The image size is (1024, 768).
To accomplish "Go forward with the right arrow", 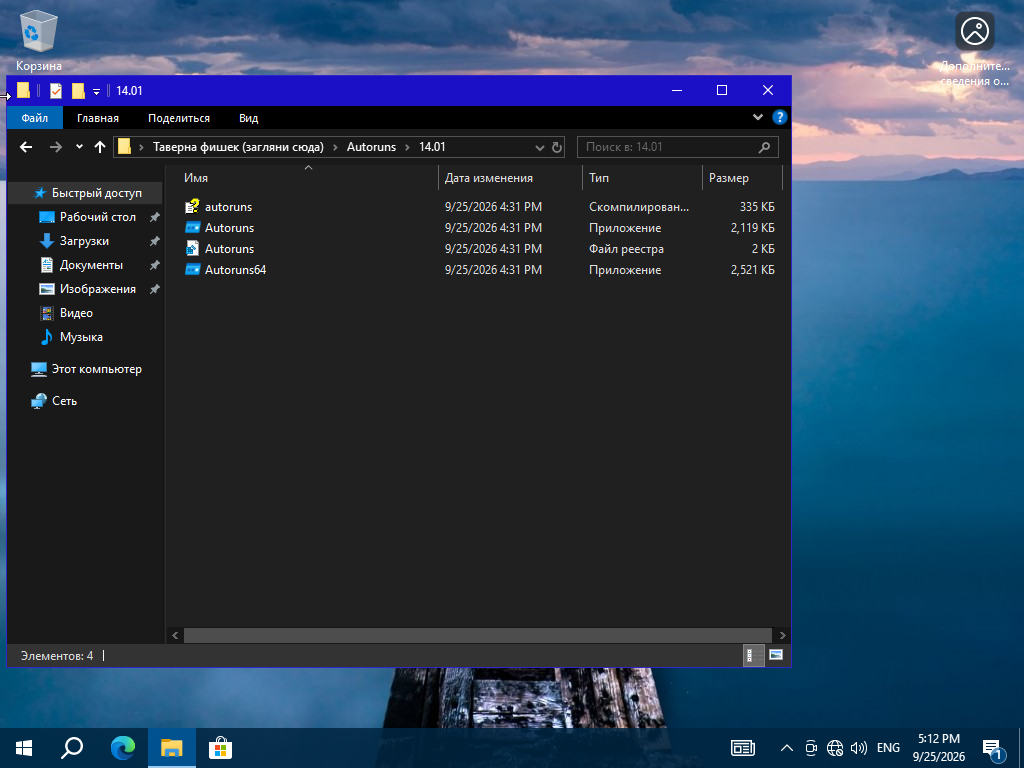I will 56,147.
